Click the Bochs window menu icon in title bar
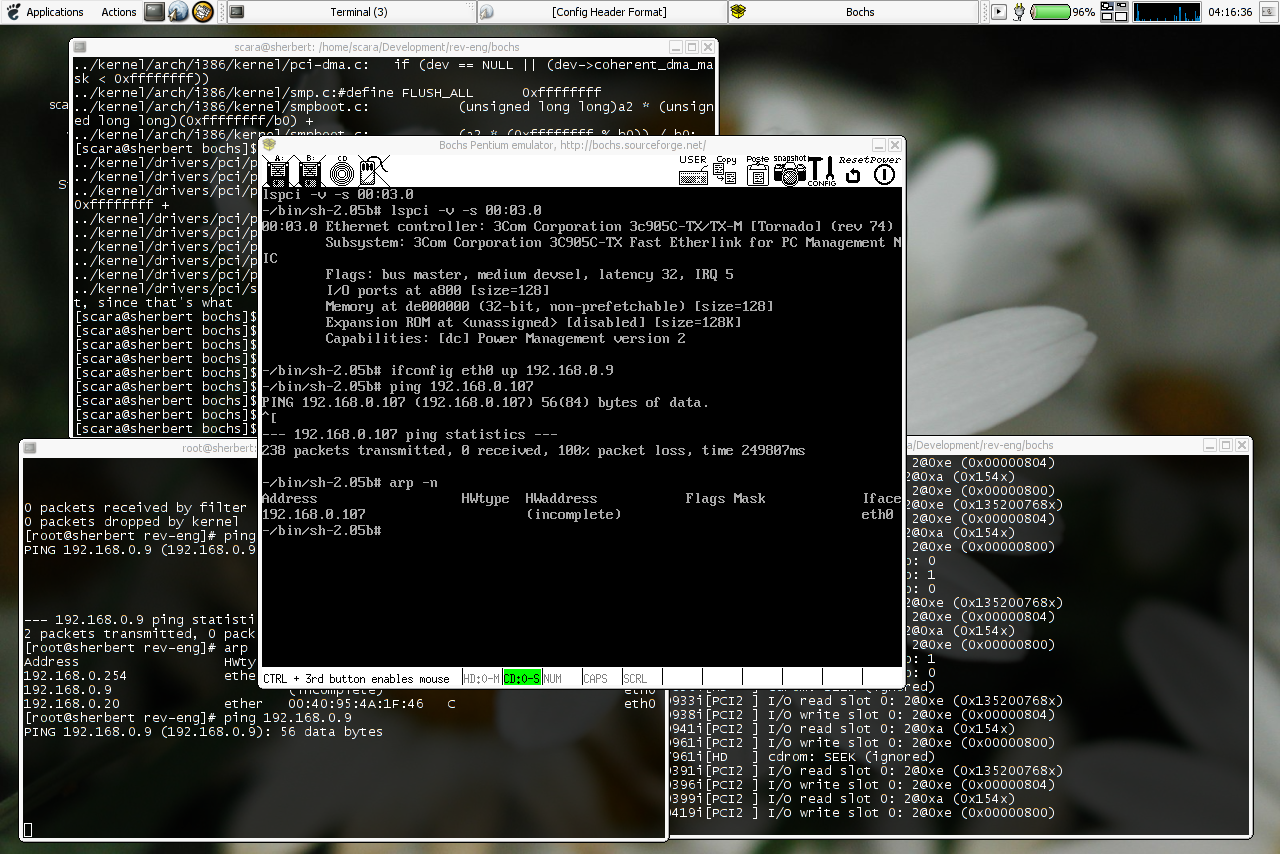 coord(270,145)
